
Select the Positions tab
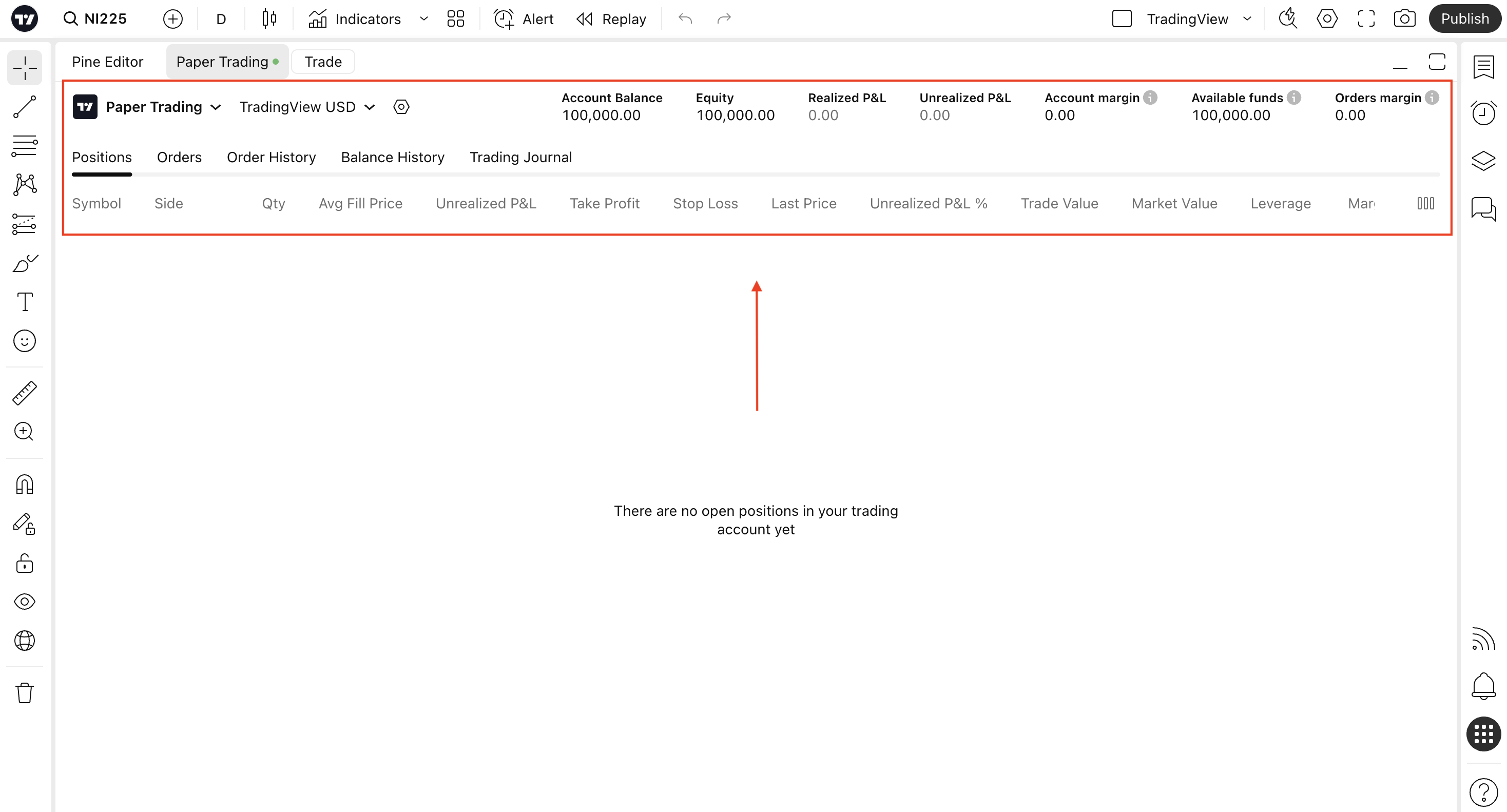tap(102, 157)
